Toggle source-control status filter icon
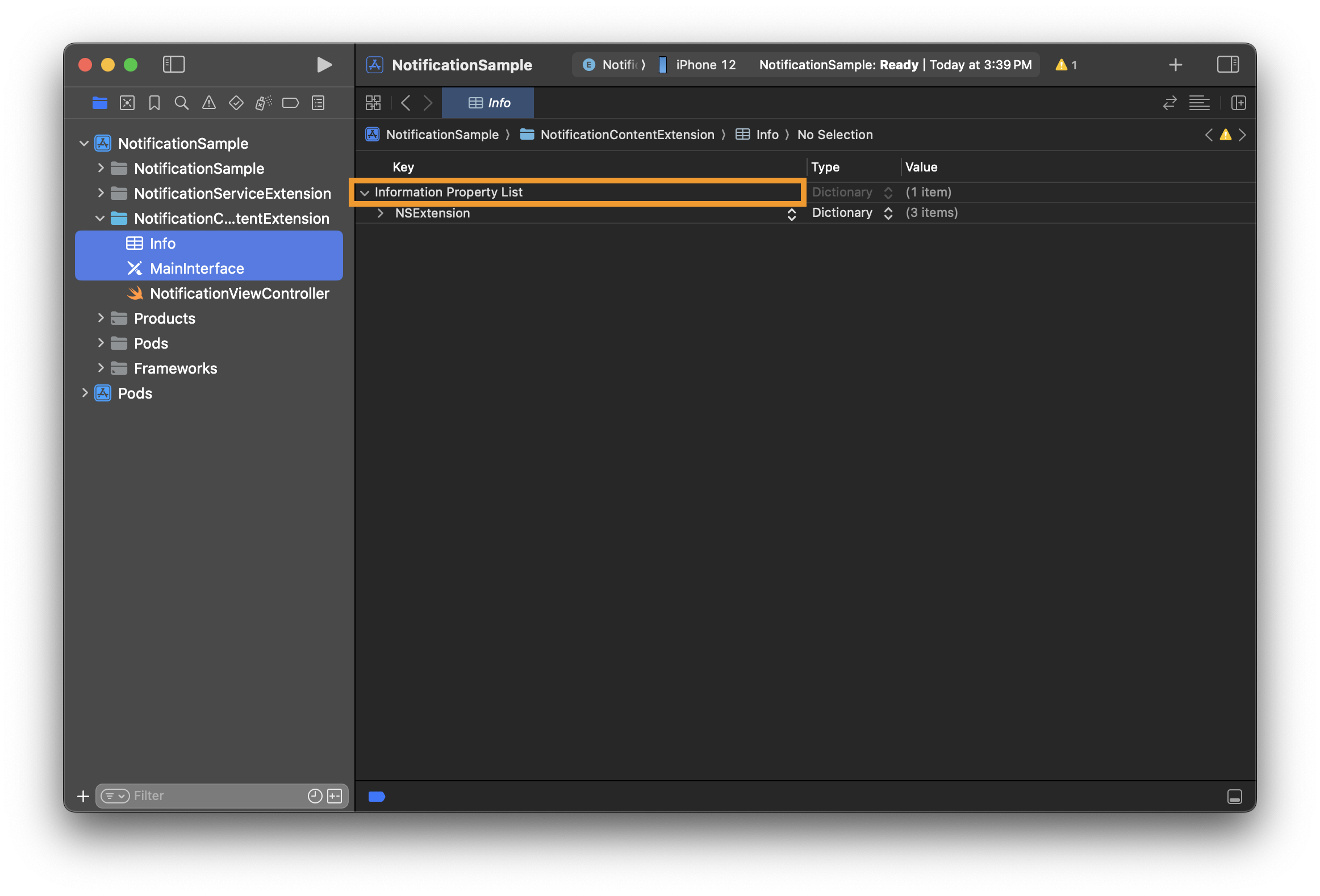 [335, 796]
